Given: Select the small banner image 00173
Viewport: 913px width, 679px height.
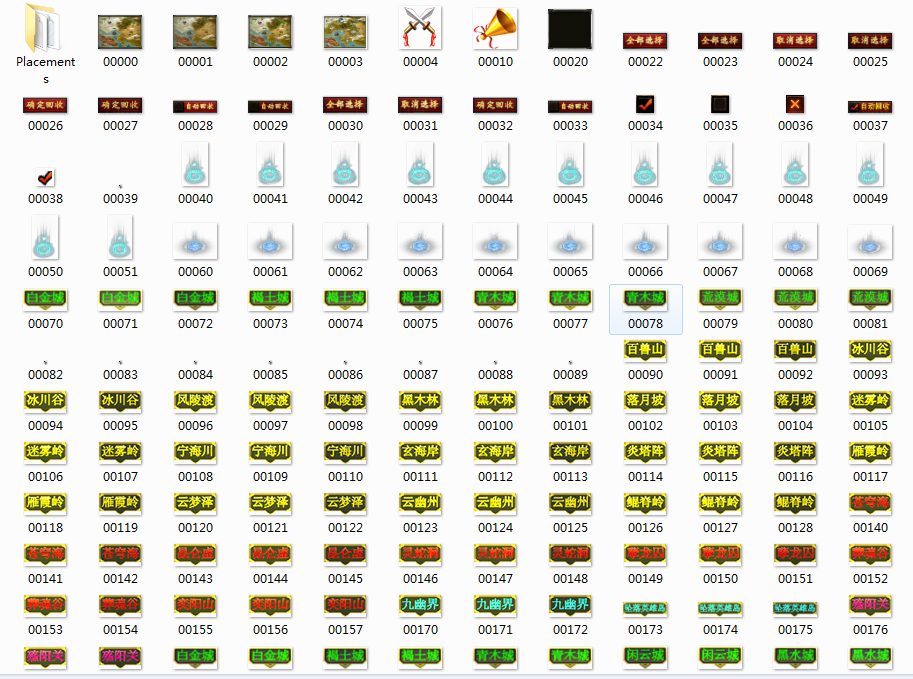Looking at the screenshot, I should pyautogui.click(x=645, y=607).
